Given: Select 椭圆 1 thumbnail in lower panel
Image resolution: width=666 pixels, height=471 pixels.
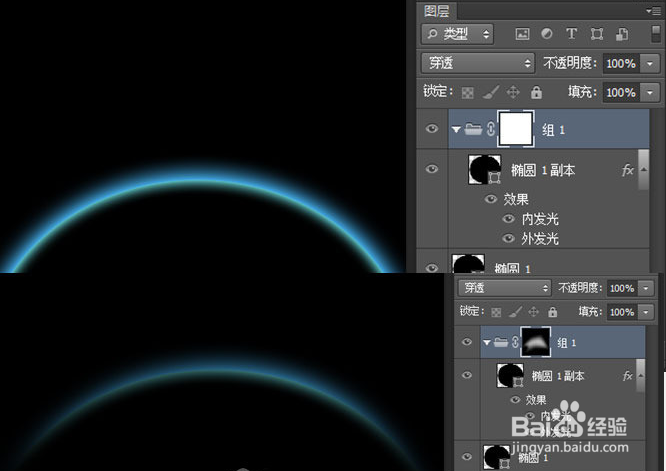Looking at the screenshot, I should 497,457.
